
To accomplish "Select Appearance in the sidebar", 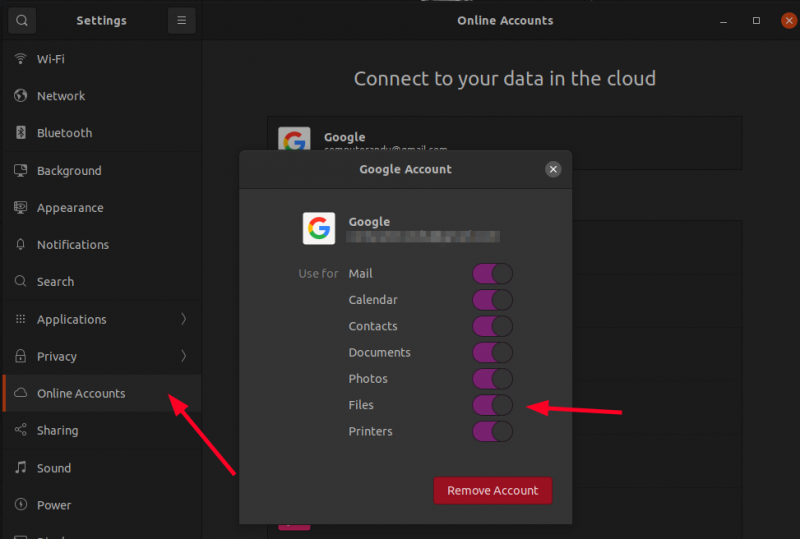I will pos(70,208).
